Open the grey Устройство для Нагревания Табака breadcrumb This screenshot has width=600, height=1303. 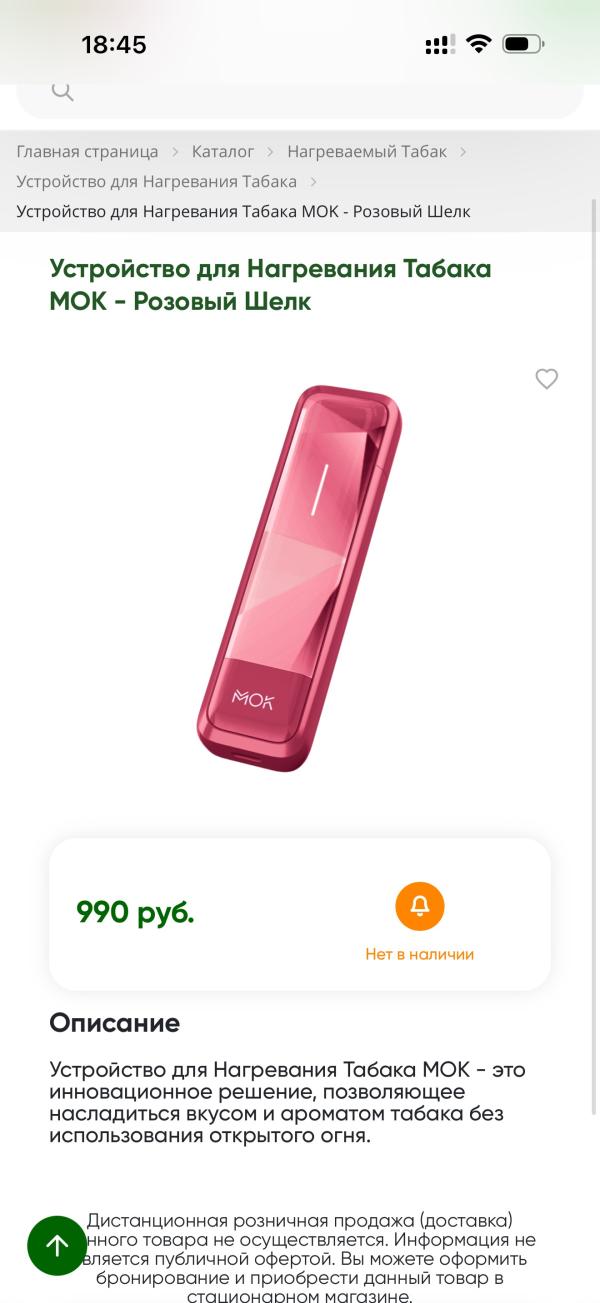[x=156, y=182]
